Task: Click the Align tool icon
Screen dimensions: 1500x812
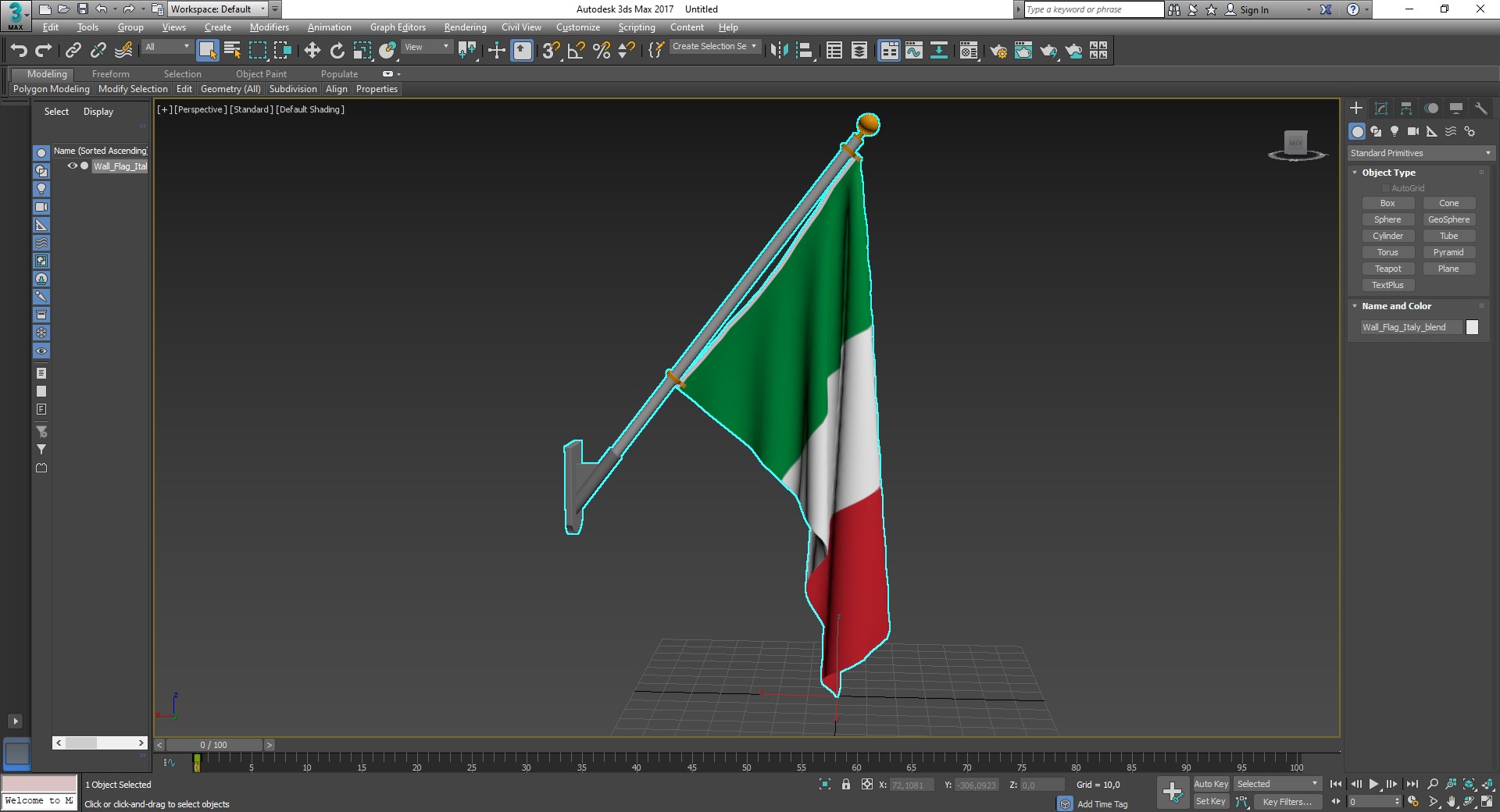Action: pos(804,51)
